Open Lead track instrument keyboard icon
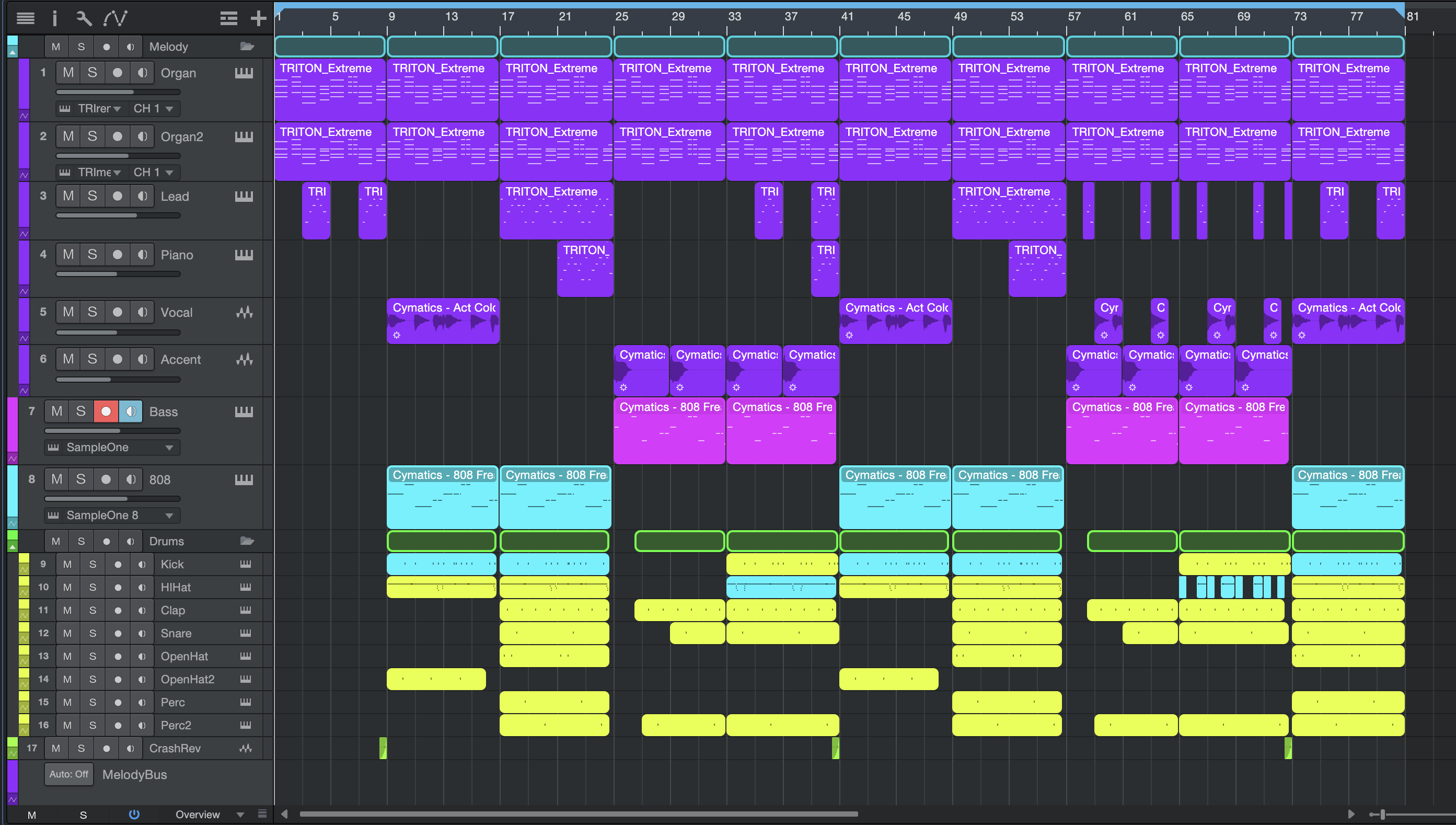The height and width of the screenshot is (825, 1456). pyautogui.click(x=244, y=196)
